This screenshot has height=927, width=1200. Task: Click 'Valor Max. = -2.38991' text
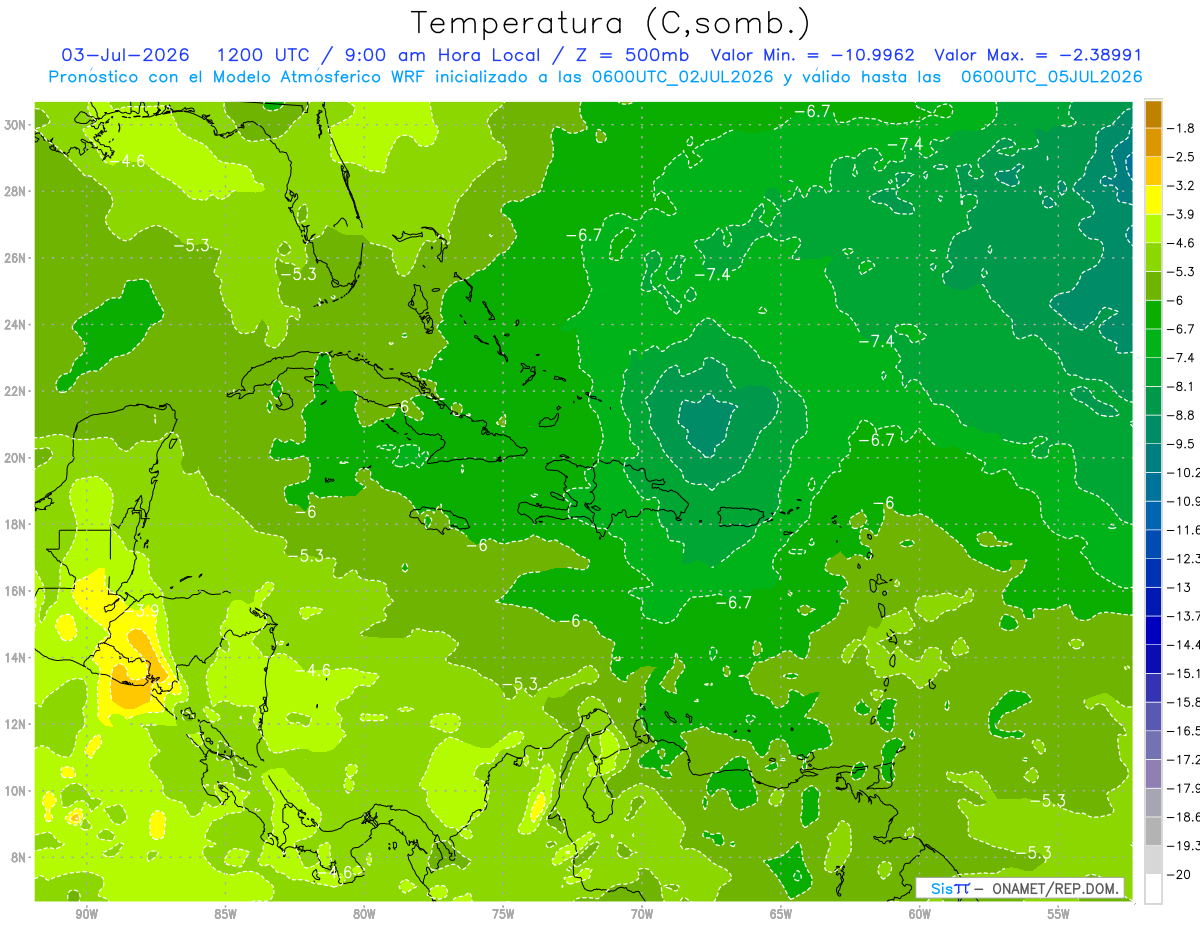pyautogui.click(x=1038, y=55)
